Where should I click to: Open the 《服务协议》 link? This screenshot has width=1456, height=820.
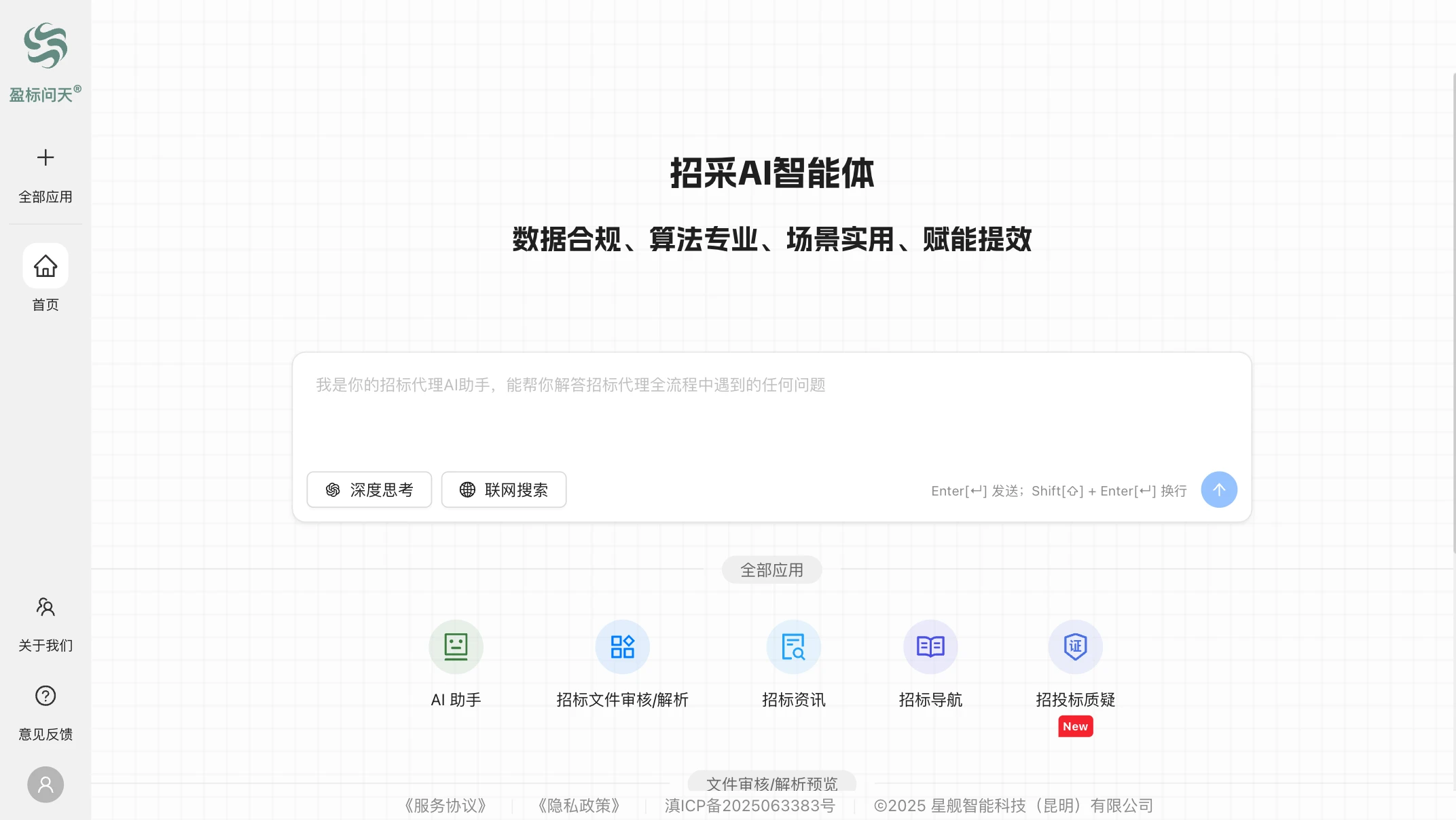[x=445, y=806]
